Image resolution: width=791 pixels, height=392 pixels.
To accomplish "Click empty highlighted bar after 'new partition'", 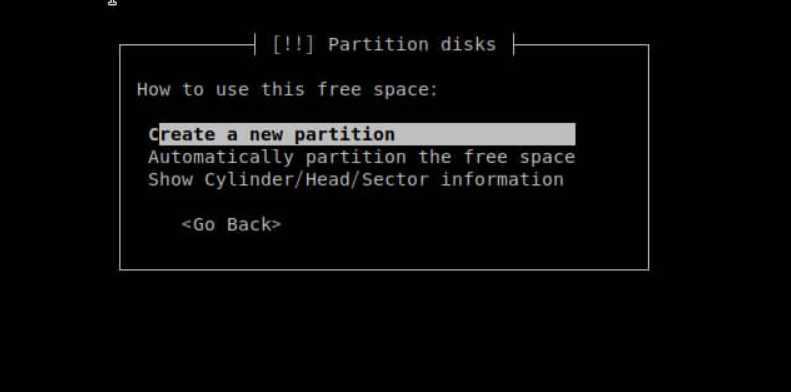I will (x=485, y=135).
